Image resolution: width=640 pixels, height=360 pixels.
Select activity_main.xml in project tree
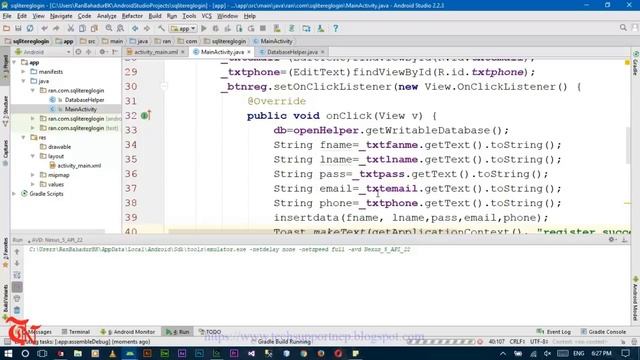[79, 166]
